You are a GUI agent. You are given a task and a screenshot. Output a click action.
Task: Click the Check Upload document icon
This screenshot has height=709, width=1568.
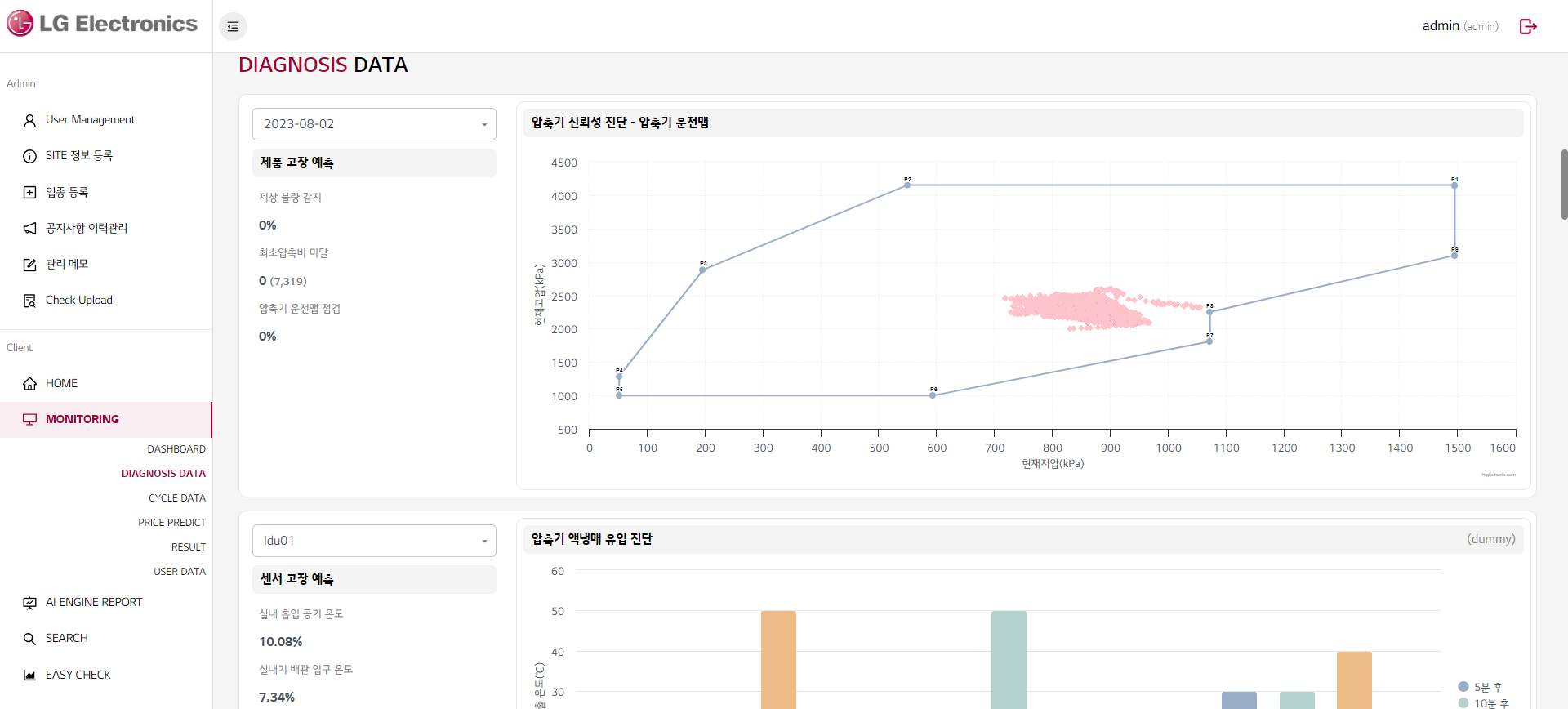click(29, 301)
